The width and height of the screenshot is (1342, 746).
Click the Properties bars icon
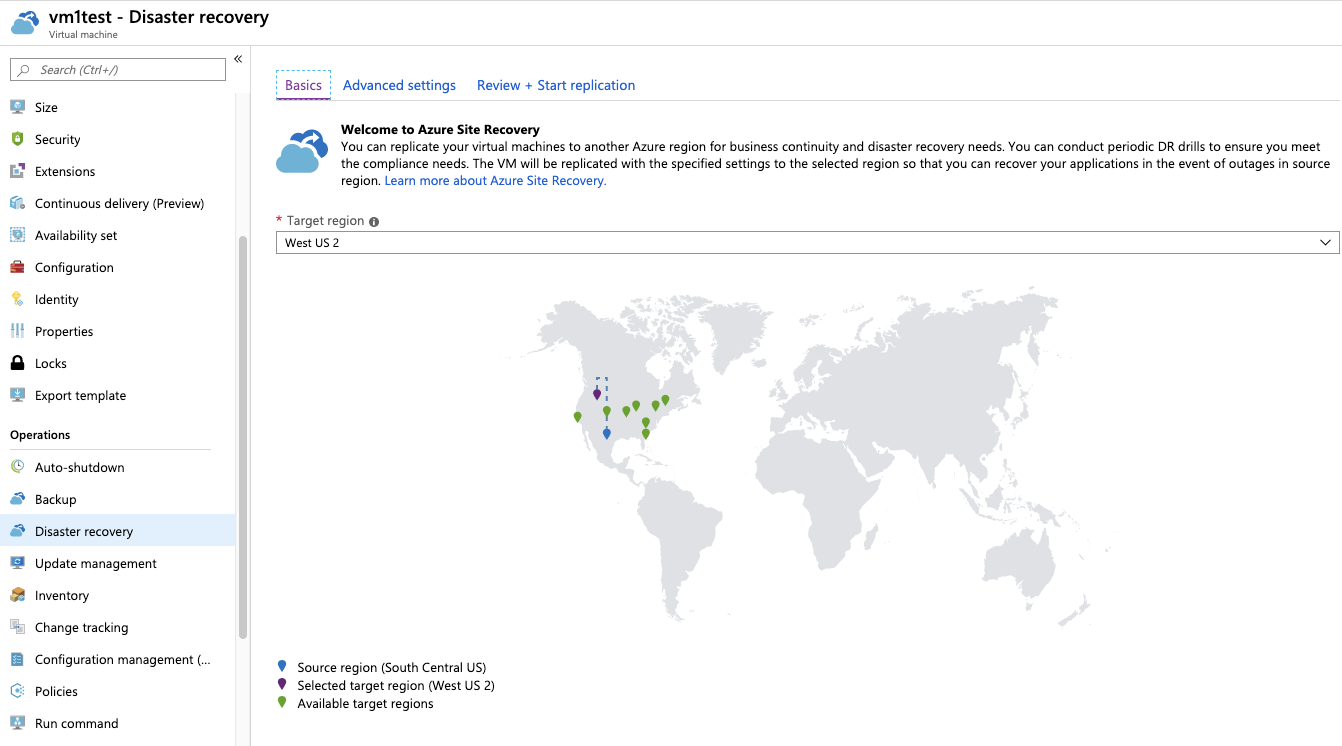(17, 331)
